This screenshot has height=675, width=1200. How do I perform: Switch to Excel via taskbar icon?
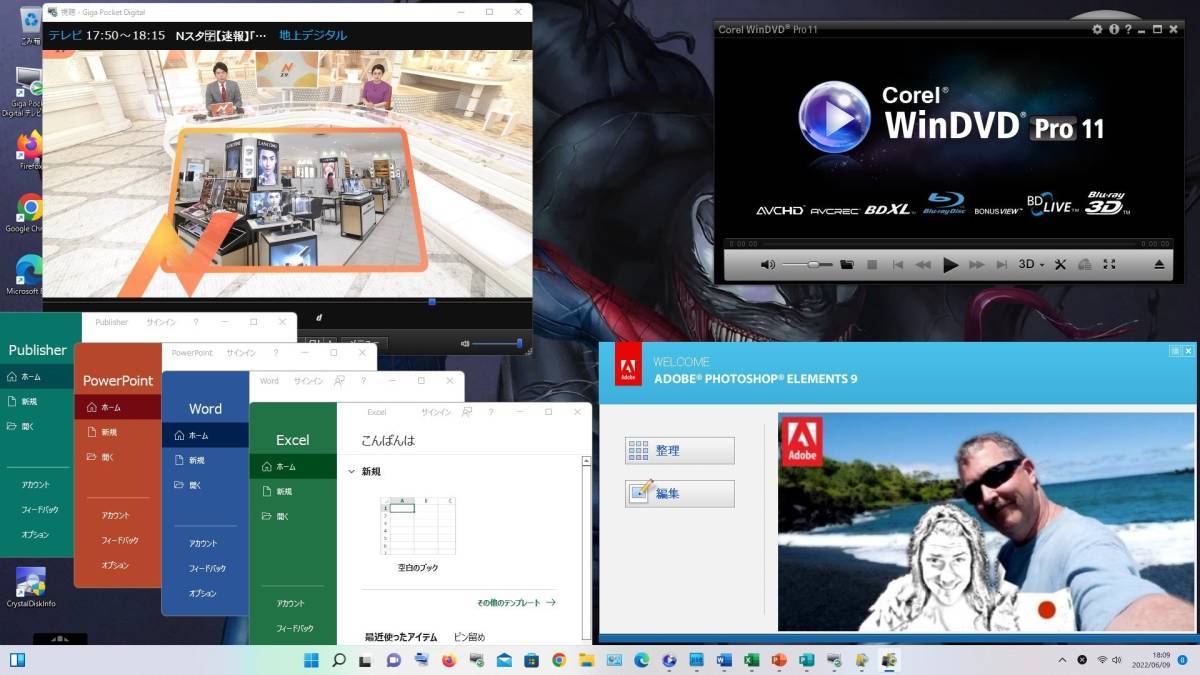[752, 660]
